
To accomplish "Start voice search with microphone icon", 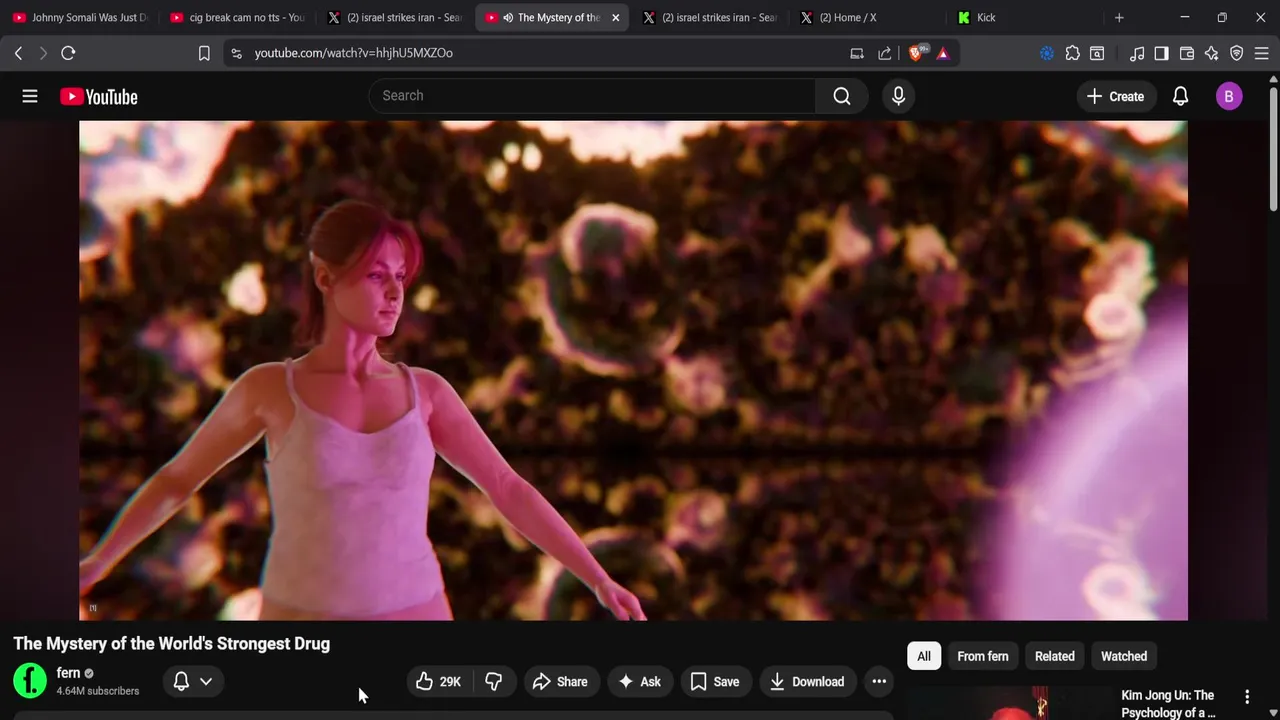I will coord(898,96).
